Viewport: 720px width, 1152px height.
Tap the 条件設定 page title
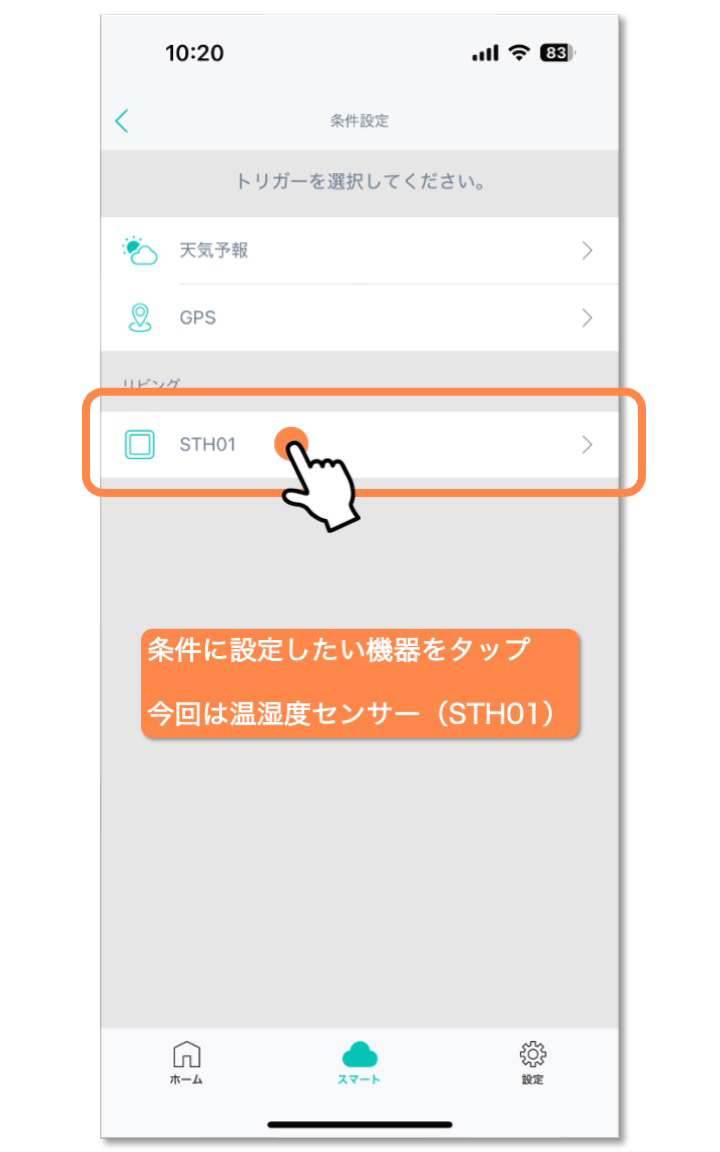coord(359,120)
